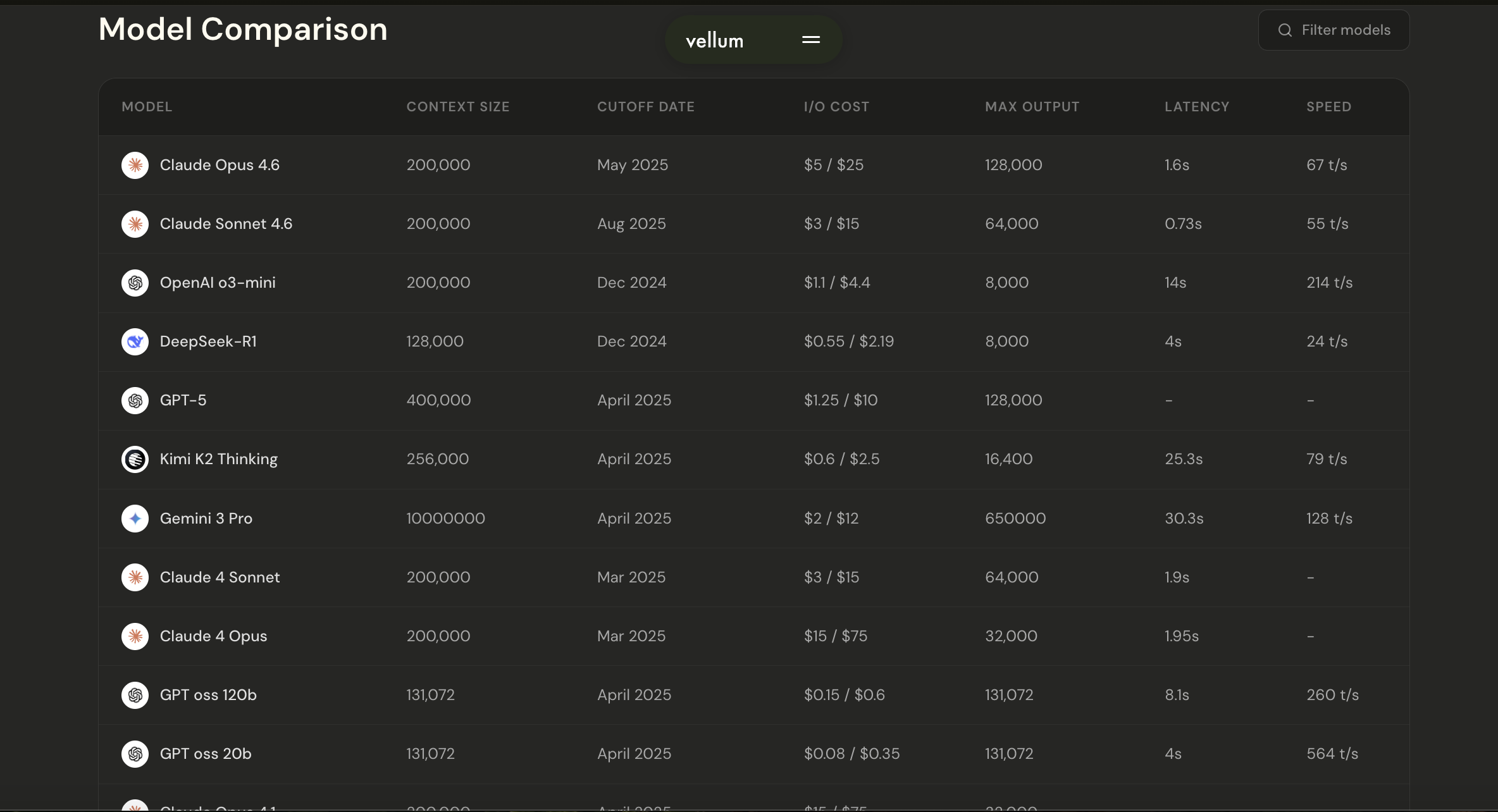Image resolution: width=1498 pixels, height=812 pixels.
Task: Click the Kimi K2 Thinking logo
Action: coord(135,459)
